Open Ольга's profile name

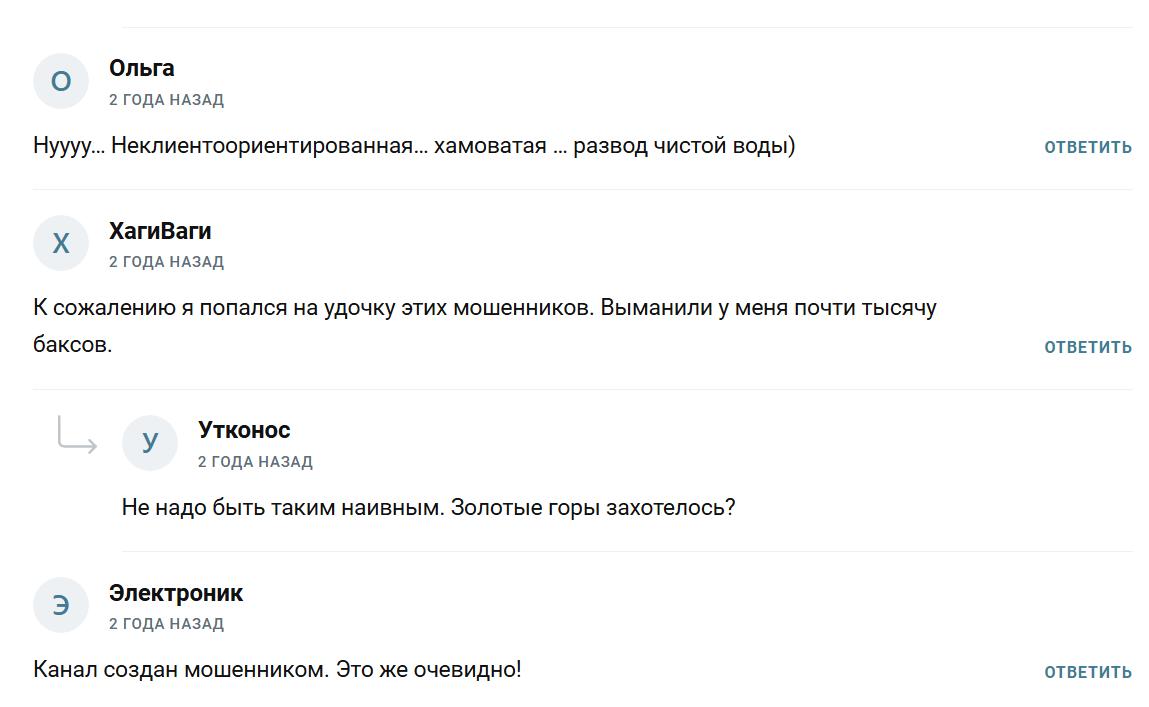(141, 68)
